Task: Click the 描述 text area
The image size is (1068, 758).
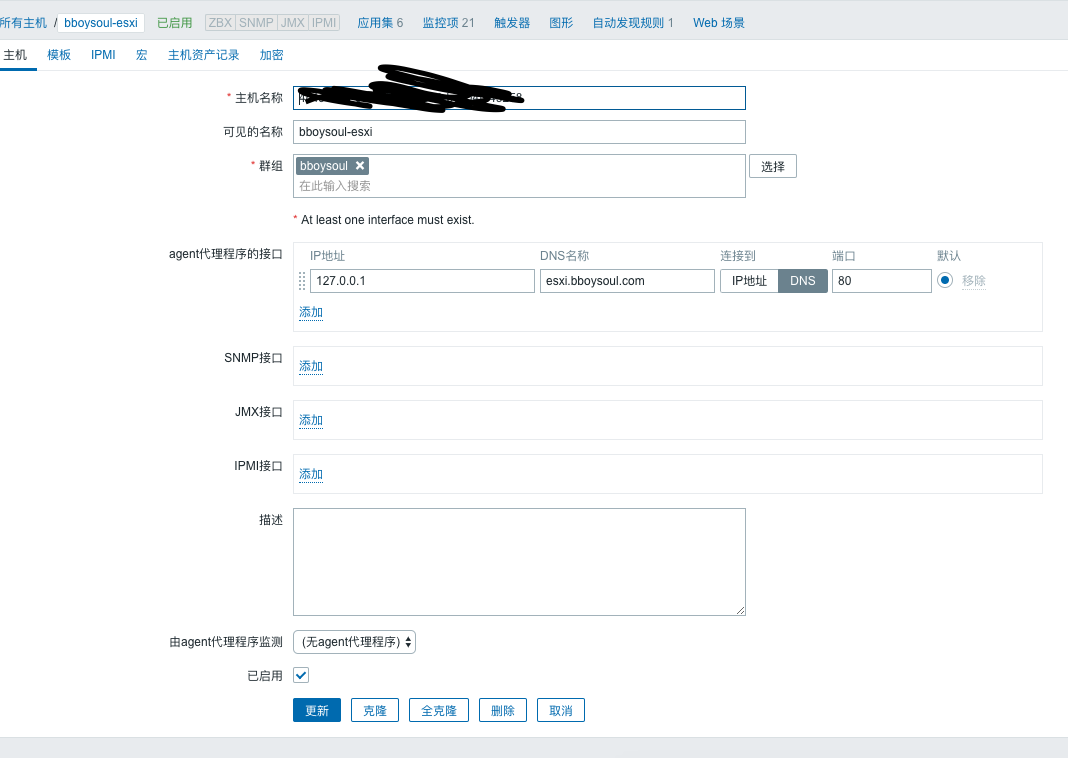Action: 519,561
